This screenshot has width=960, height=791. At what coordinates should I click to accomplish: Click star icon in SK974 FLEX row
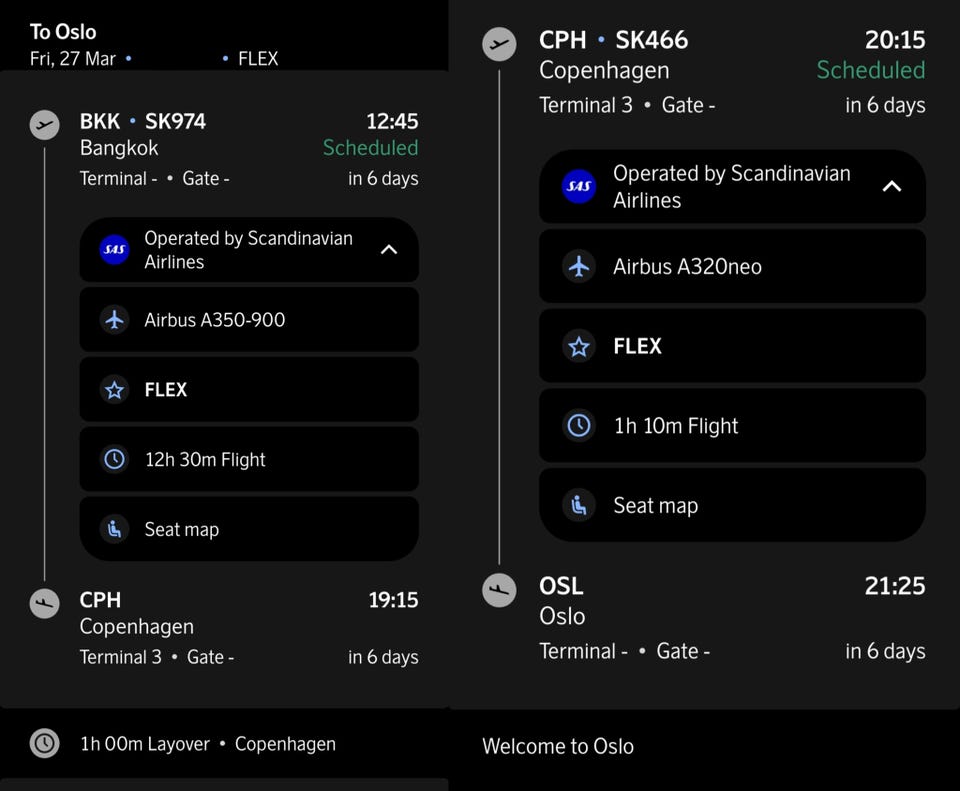pyautogui.click(x=114, y=389)
